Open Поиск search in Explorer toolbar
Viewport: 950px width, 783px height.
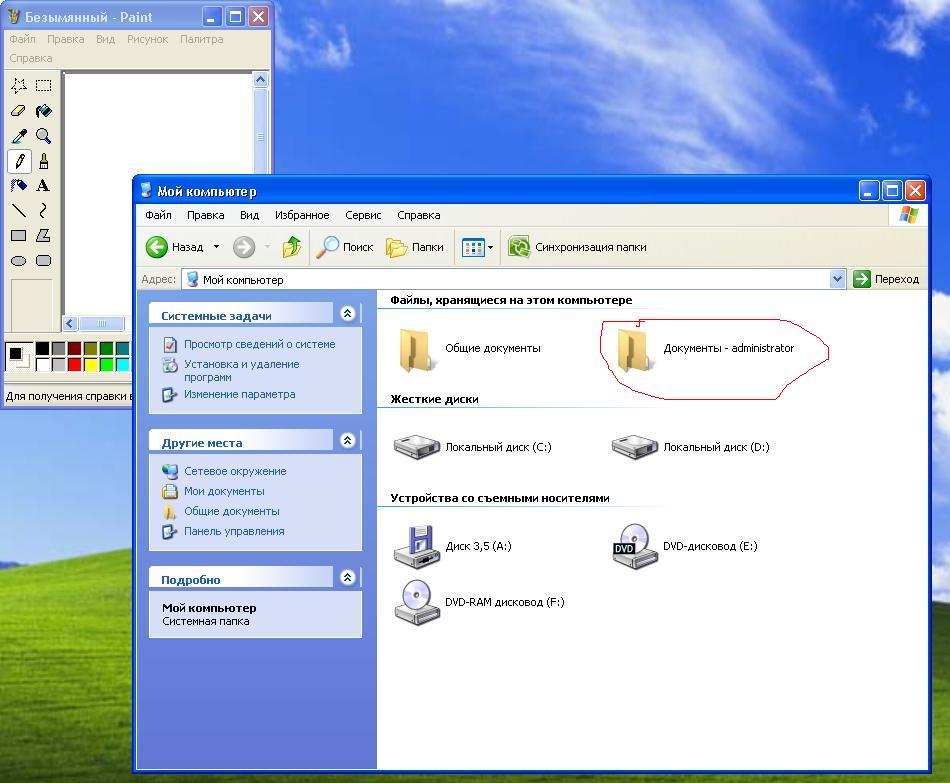click(x=345, y=247)
